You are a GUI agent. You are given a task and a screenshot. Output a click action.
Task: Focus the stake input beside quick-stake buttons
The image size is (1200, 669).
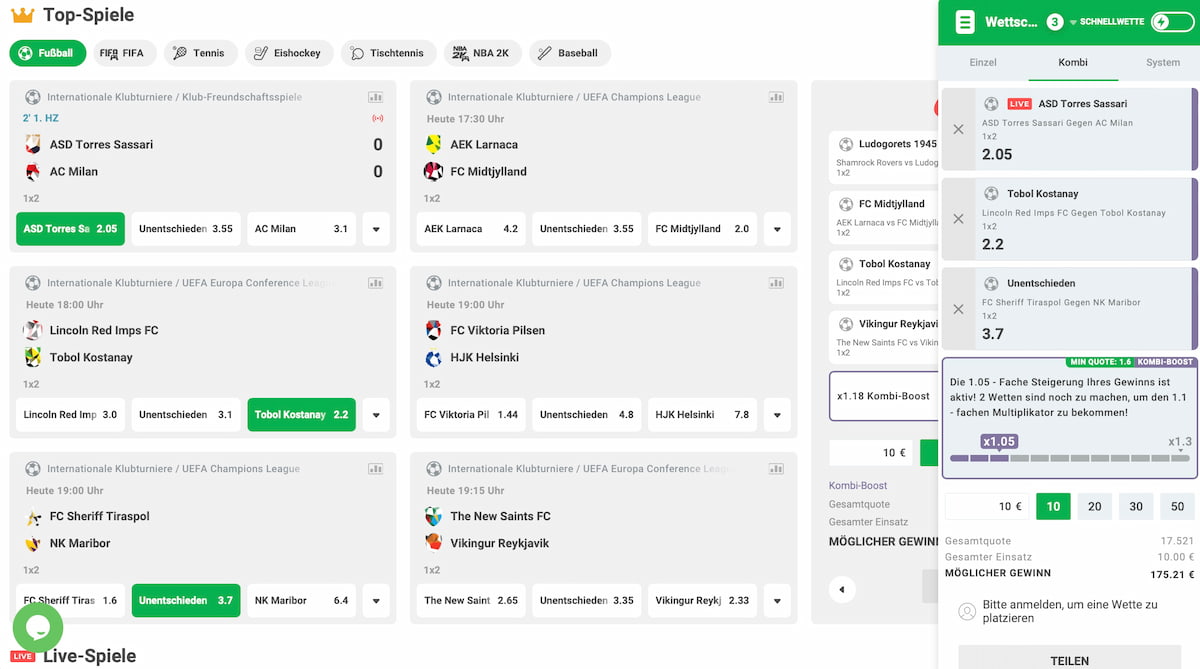[987, 506]
